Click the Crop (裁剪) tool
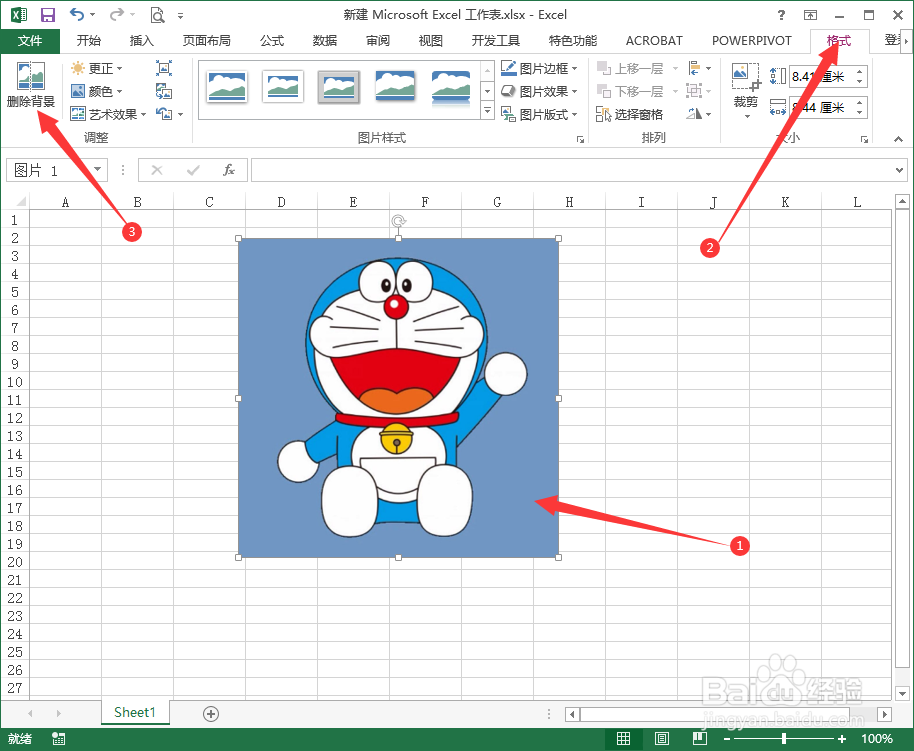This screenshot has height=751, width=914. 746,90
